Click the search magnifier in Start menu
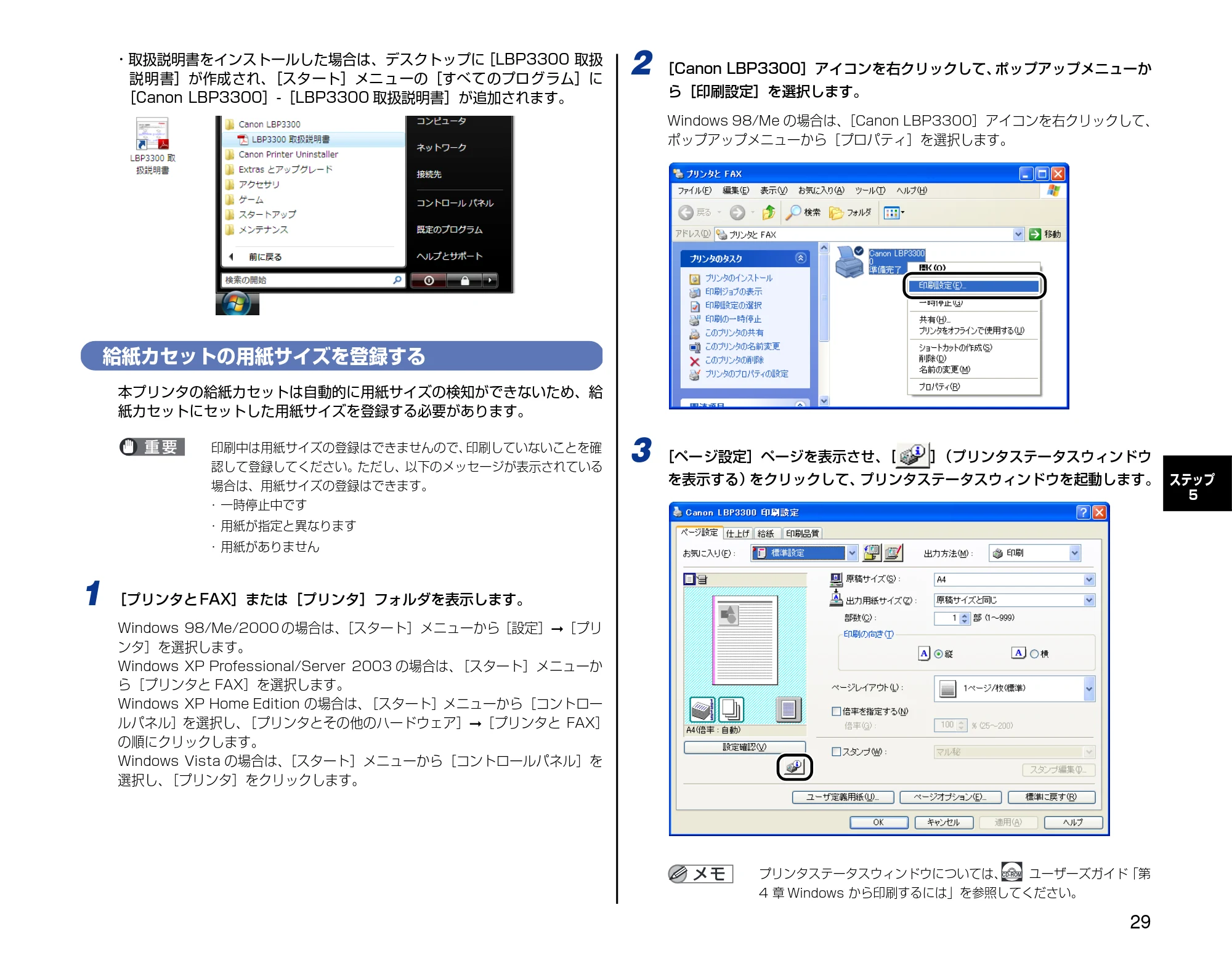 coord(397,280)
